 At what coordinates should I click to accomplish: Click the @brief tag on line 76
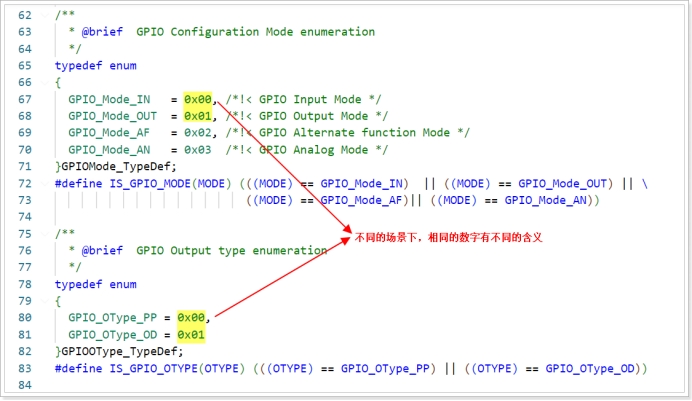102,251
